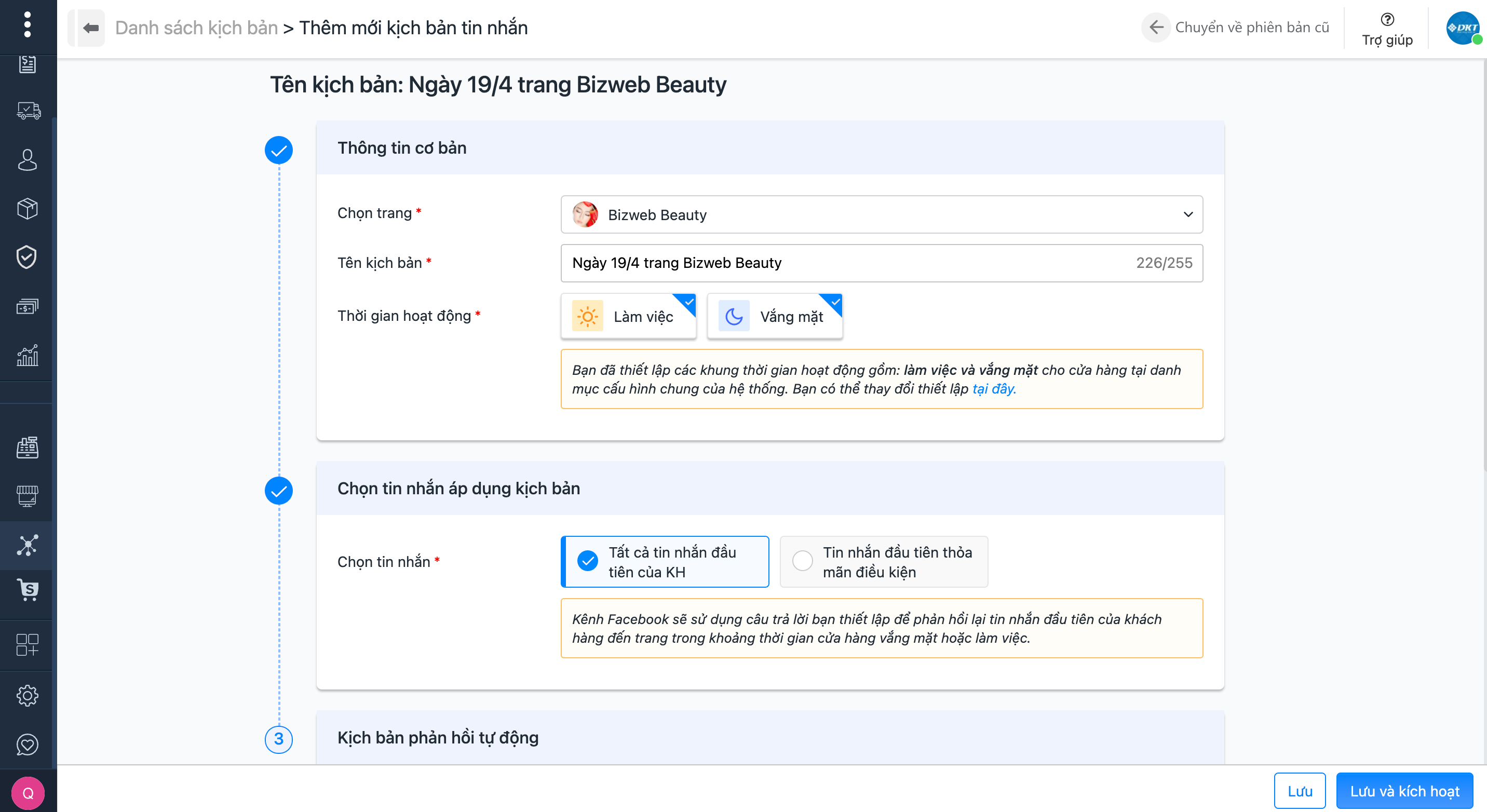Image resolution: width=1487 pixels, height=812 pixels.
Task: Click the back arrow next to breadcrumb
Action: pyautogui.click(x=91, y=28)
